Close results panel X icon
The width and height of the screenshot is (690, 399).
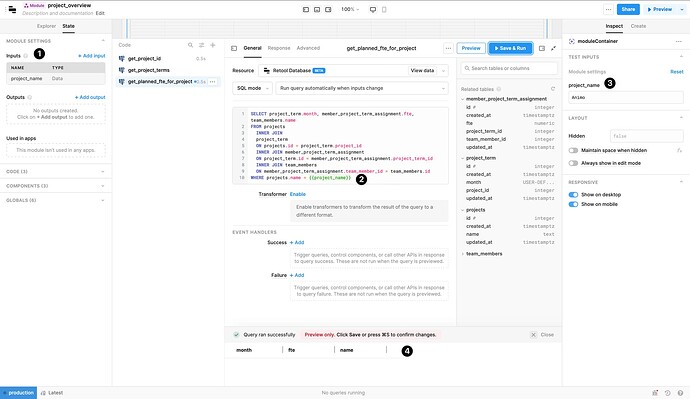533,335
